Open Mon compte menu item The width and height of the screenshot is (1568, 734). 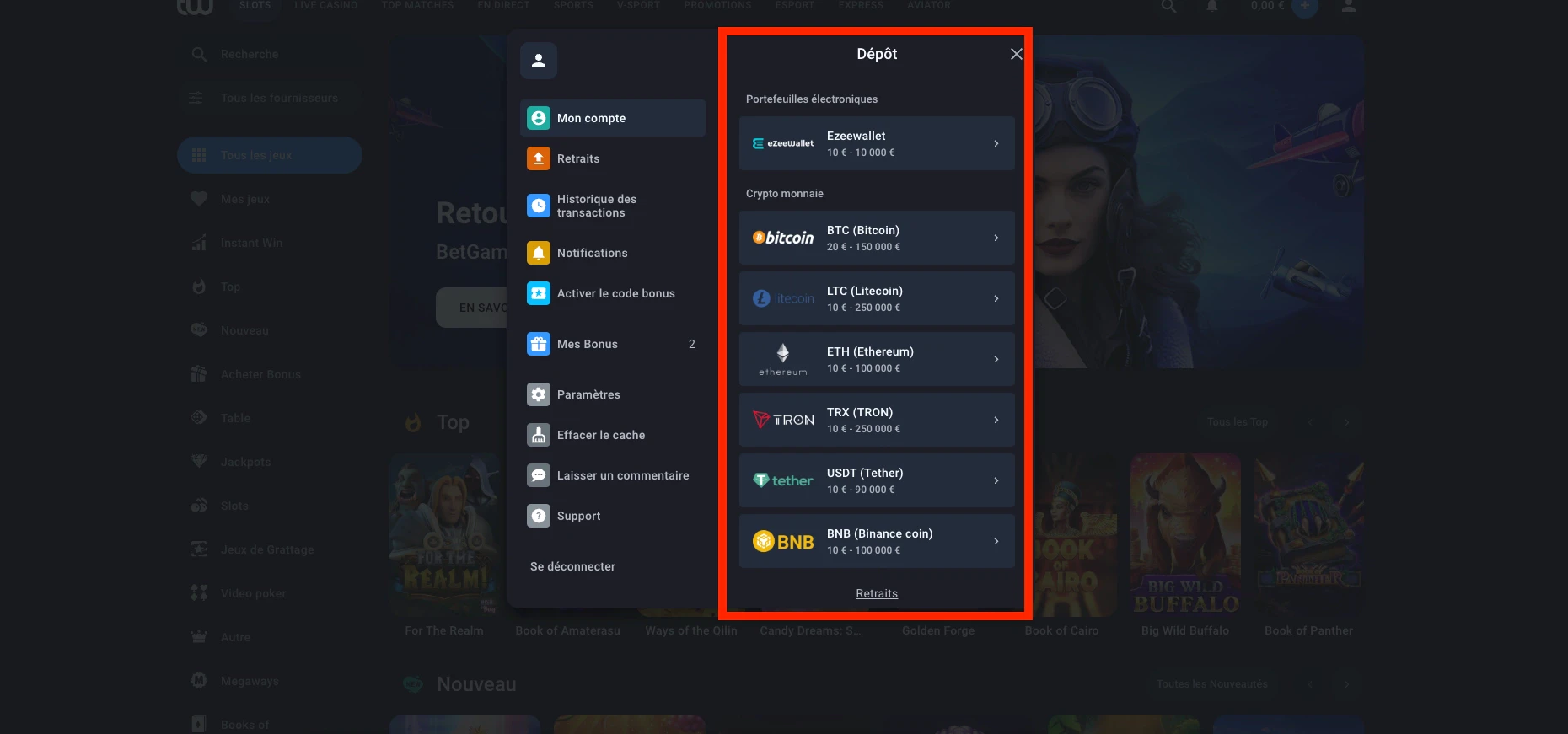pyautogui.click(x=612, y=118)
